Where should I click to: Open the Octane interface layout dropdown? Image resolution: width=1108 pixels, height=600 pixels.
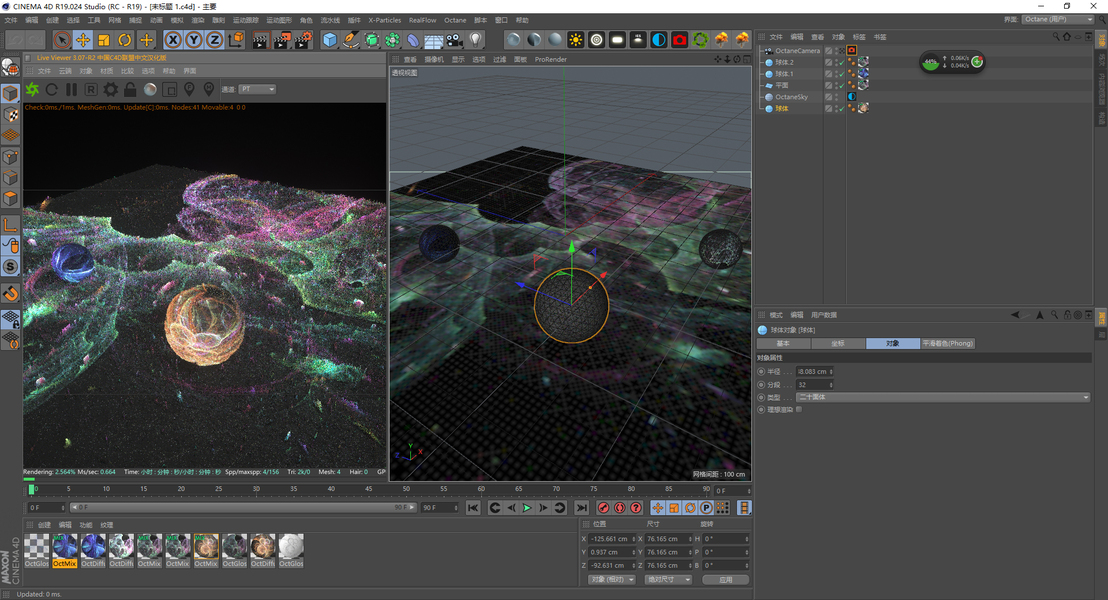point(1058,19)
